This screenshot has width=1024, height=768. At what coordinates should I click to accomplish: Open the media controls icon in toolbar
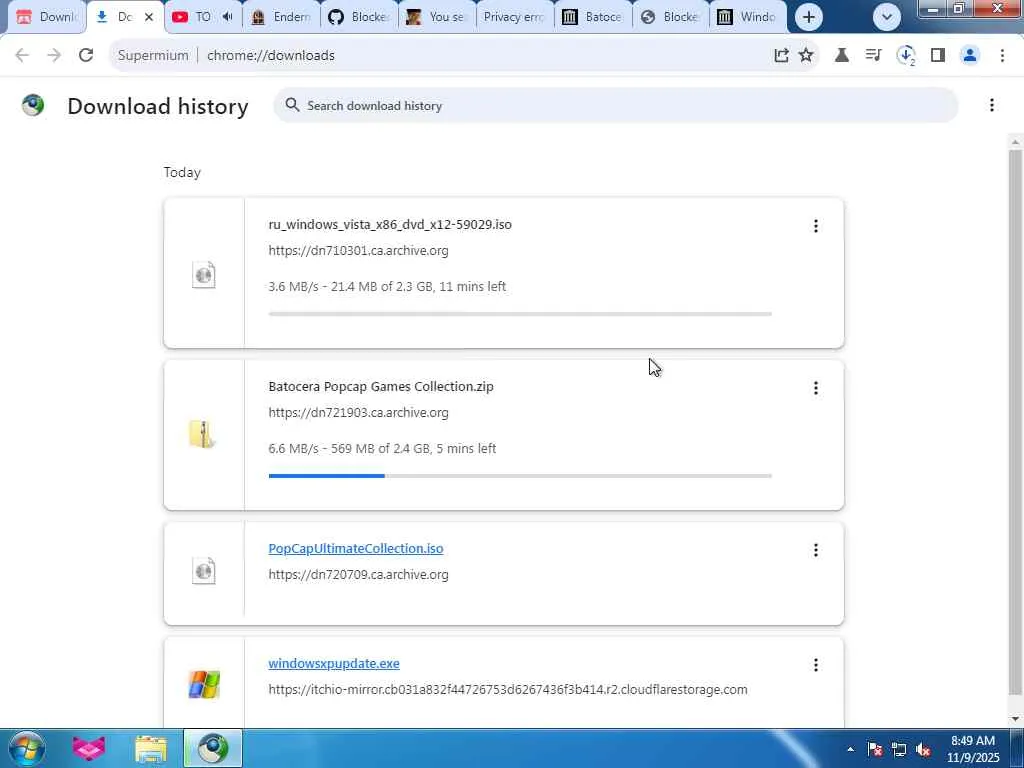(873, 56)
